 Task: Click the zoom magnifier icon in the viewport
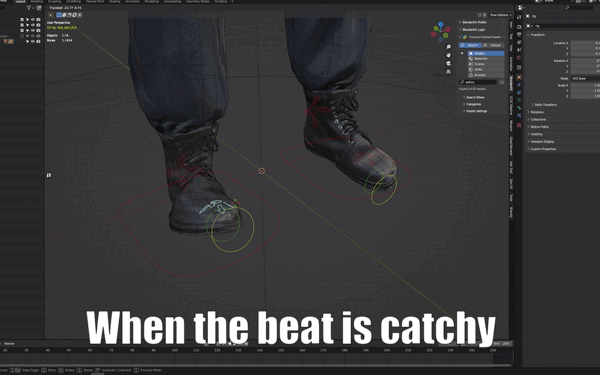(x=448, y=47)
